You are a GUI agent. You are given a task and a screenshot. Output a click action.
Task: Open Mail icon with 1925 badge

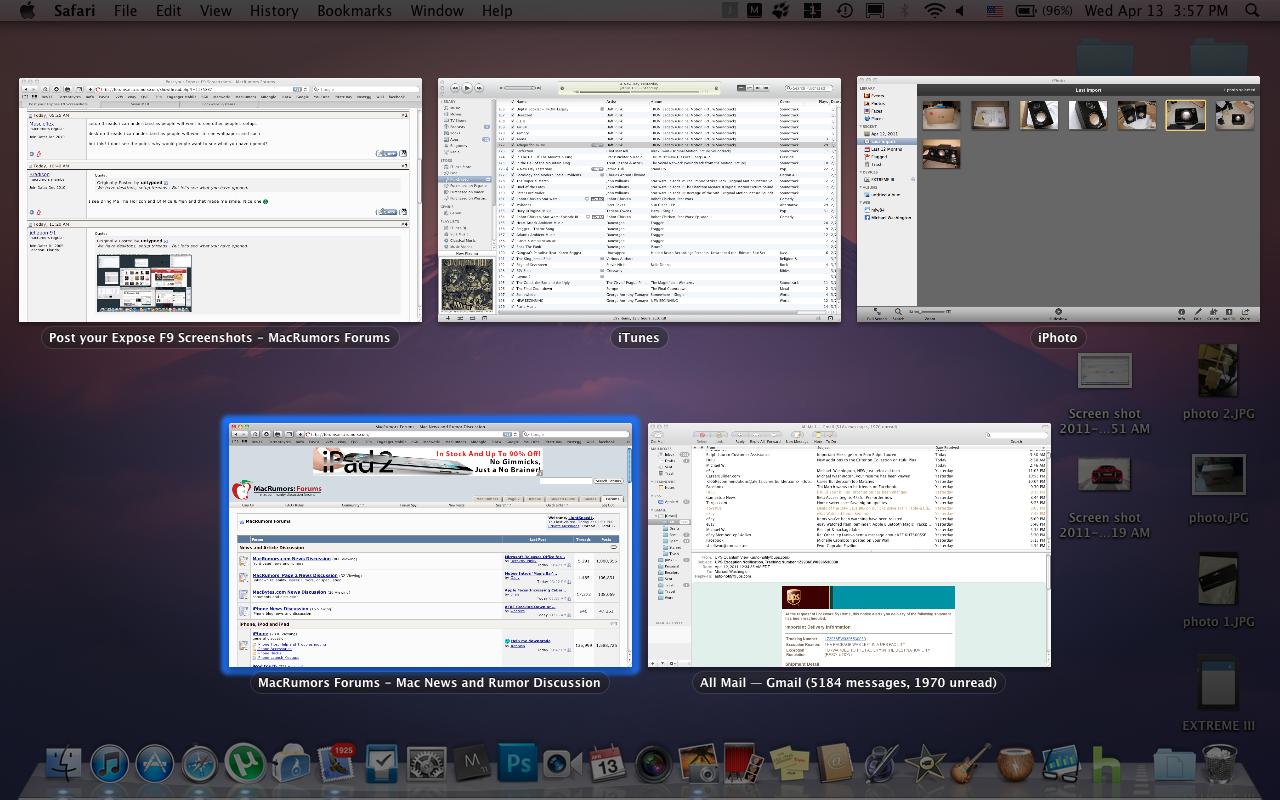pos(336,764)
